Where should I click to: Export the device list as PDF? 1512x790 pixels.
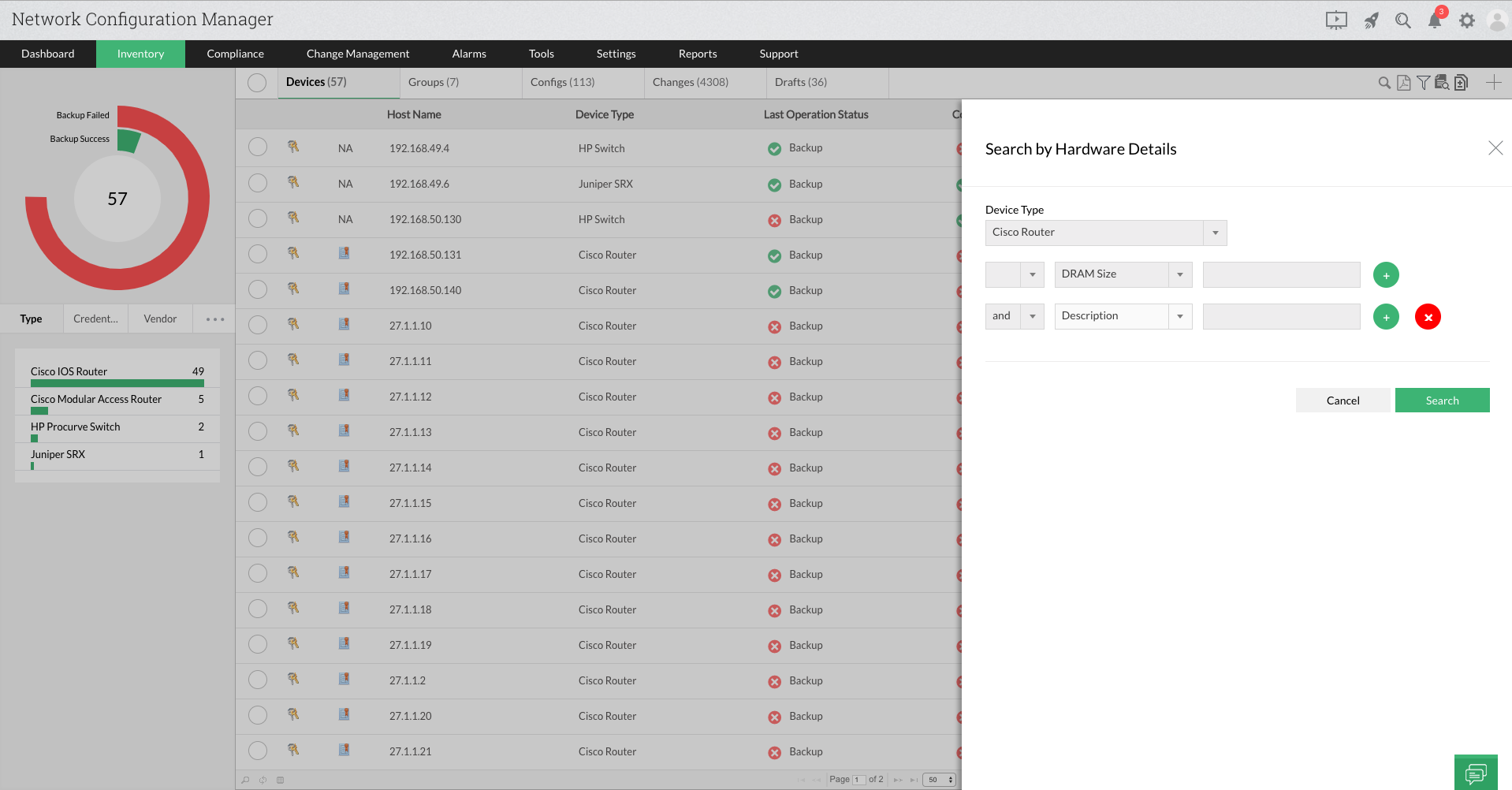click(x=1403, y=82)
